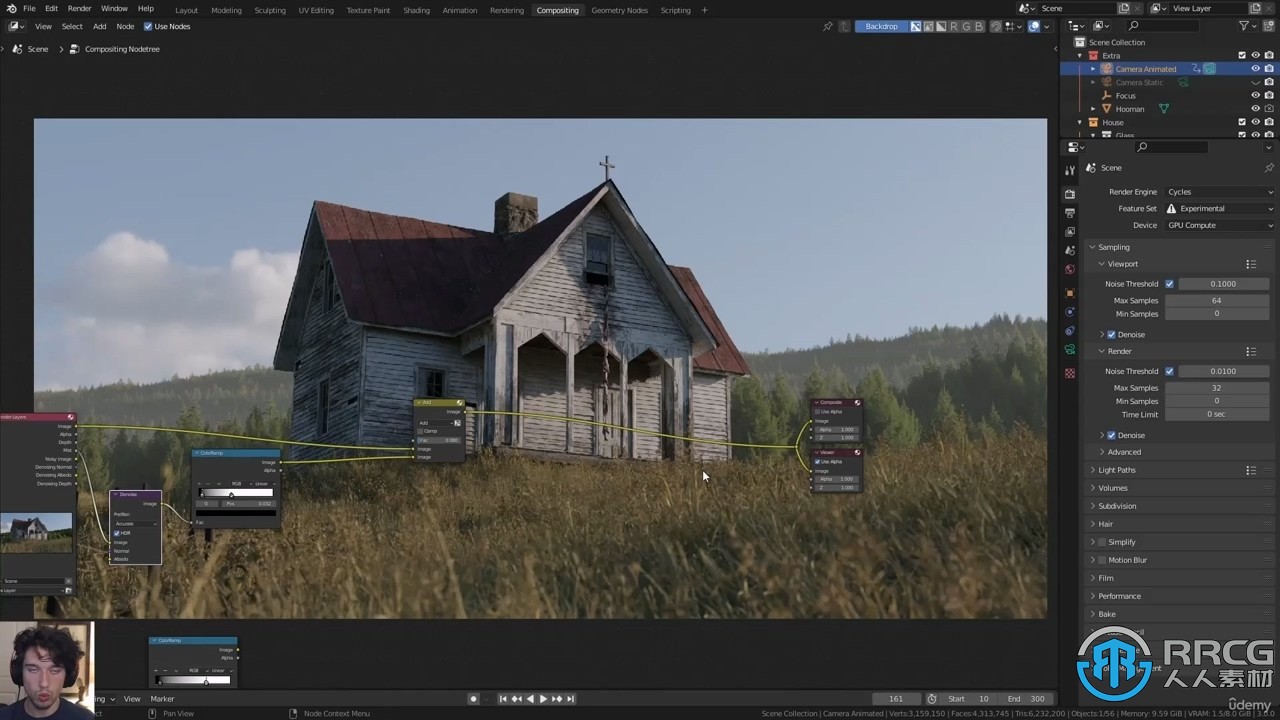
Task: Select Camera Animated in outliner
Action: click(1145, 69)
